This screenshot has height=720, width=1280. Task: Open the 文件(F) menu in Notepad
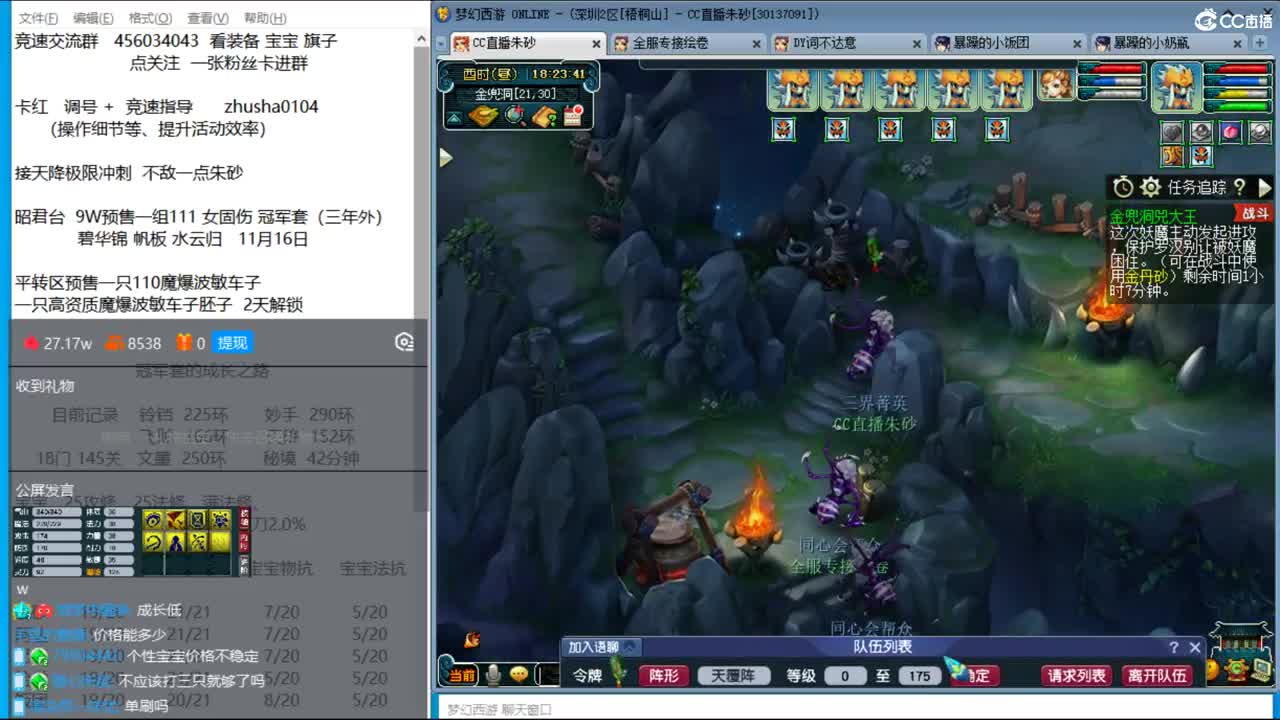38,18
